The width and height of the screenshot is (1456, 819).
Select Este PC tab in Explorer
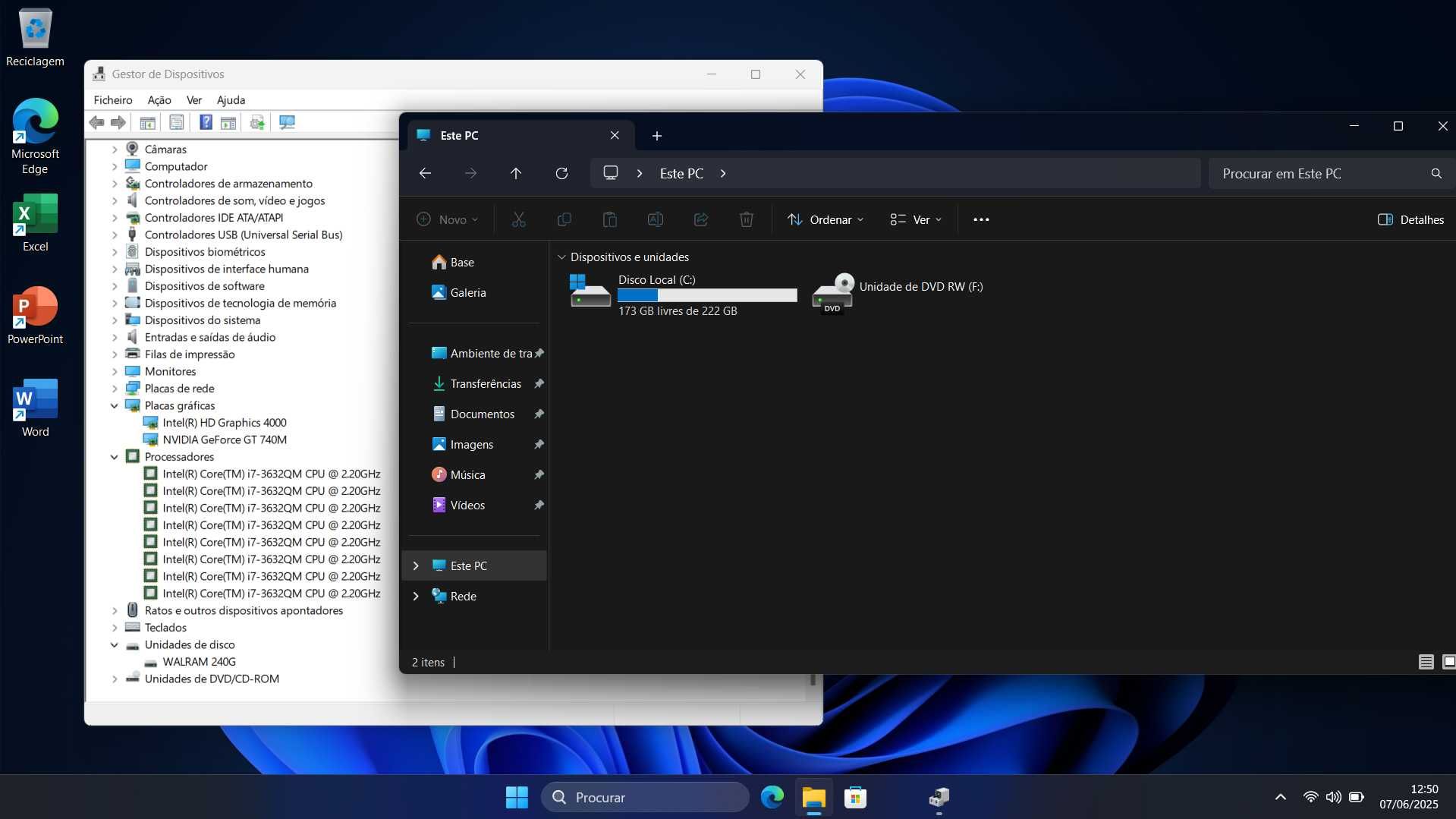[520, 135]
